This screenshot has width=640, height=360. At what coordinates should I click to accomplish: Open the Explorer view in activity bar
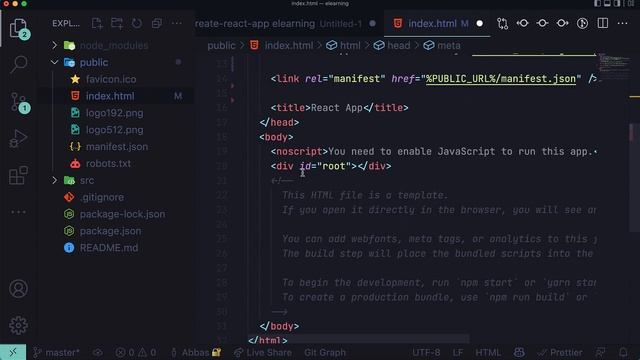[18, 29]
